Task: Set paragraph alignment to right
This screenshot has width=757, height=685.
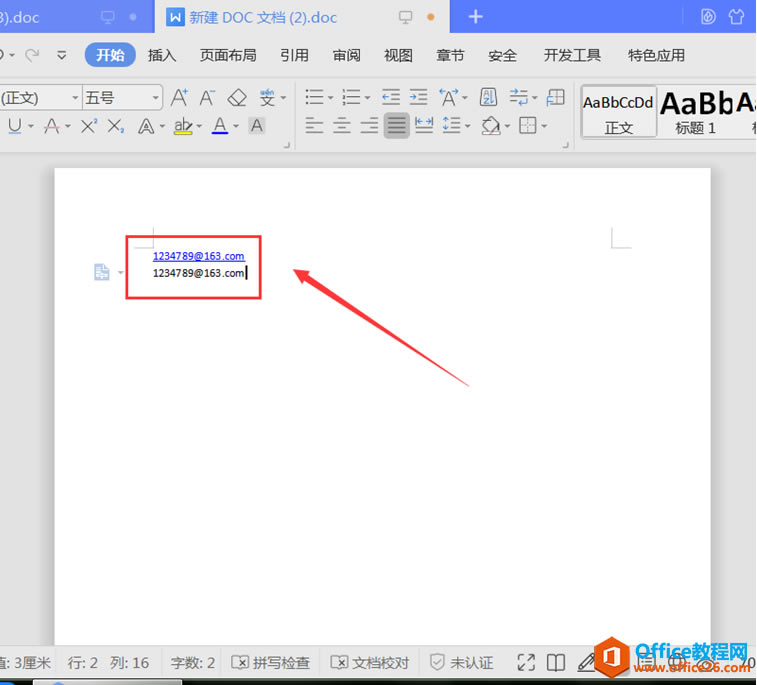Action: (x=369, y=126)
